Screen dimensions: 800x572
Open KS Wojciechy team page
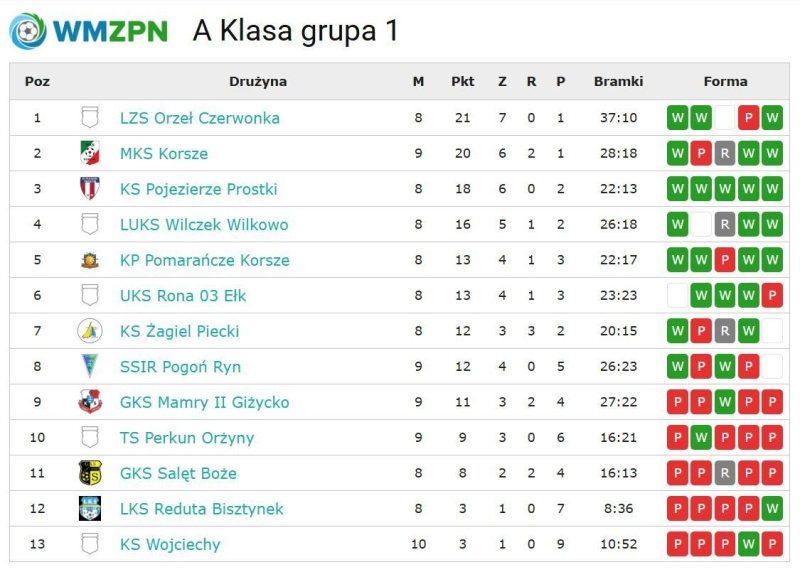[x=169, y=545]
